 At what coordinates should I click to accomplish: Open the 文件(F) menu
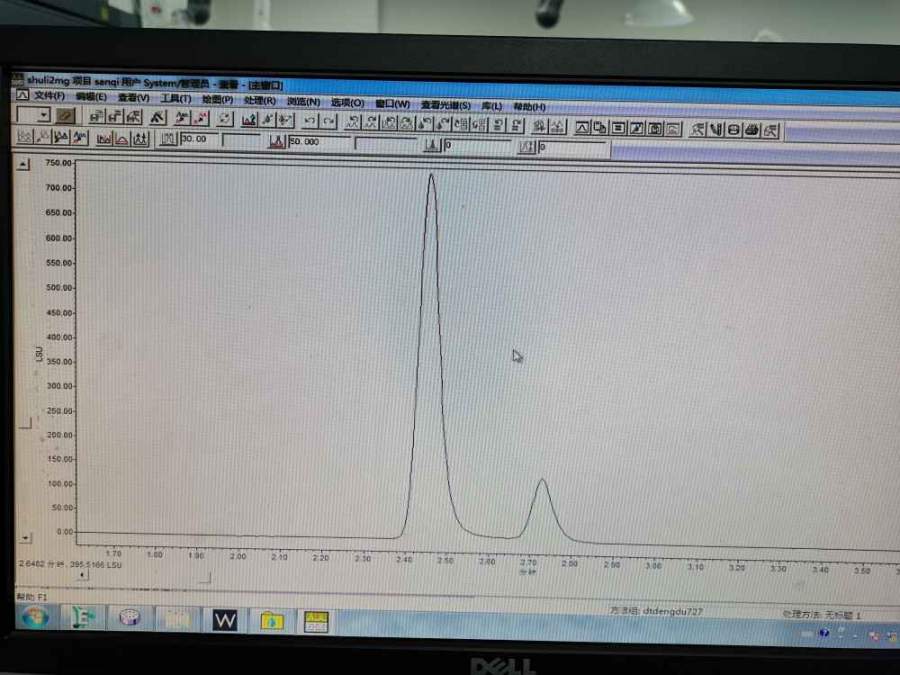49,97
